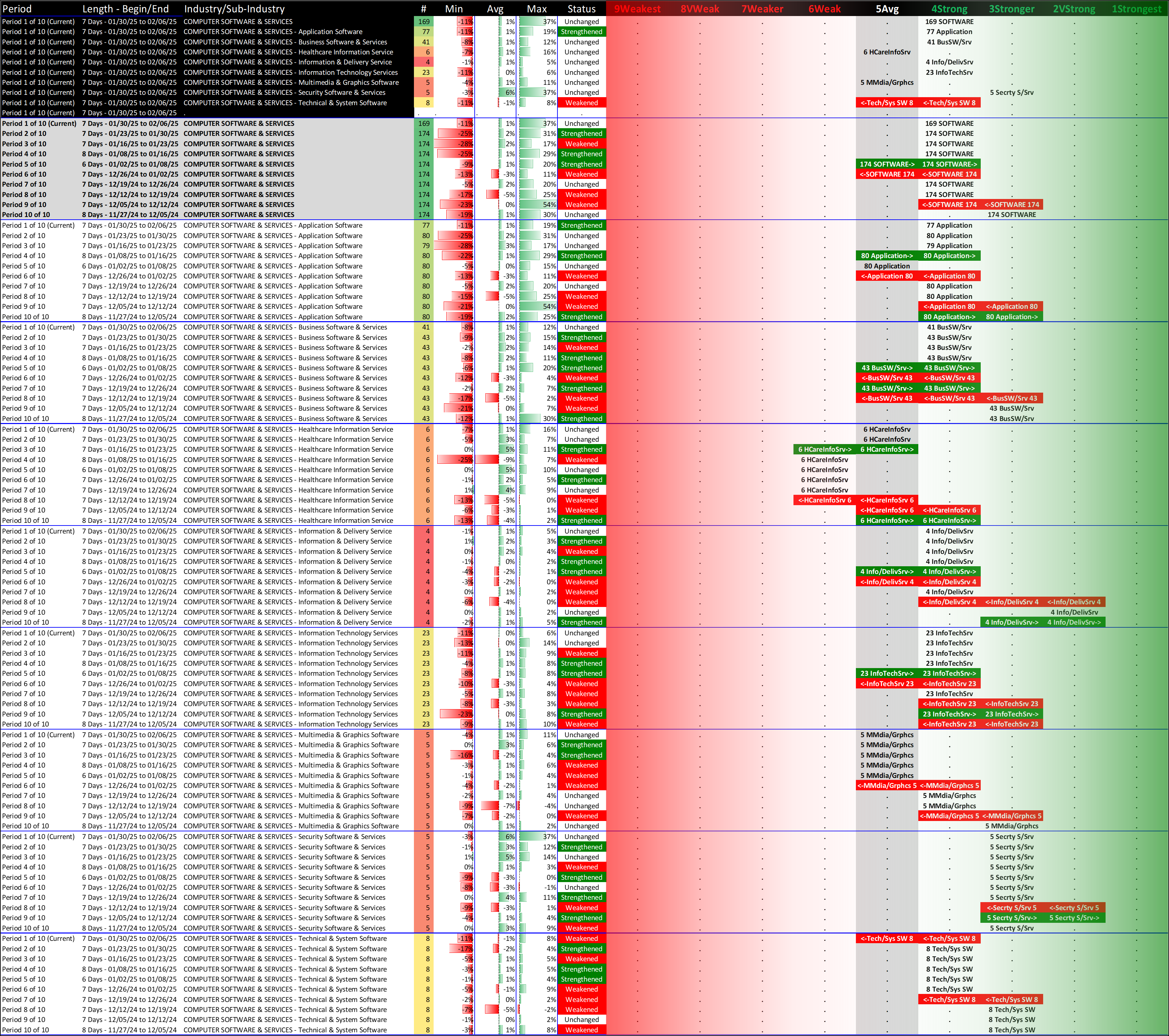Click green '6 HCareInfoSrv->' cell in 6Weak column

click(824, 449)
